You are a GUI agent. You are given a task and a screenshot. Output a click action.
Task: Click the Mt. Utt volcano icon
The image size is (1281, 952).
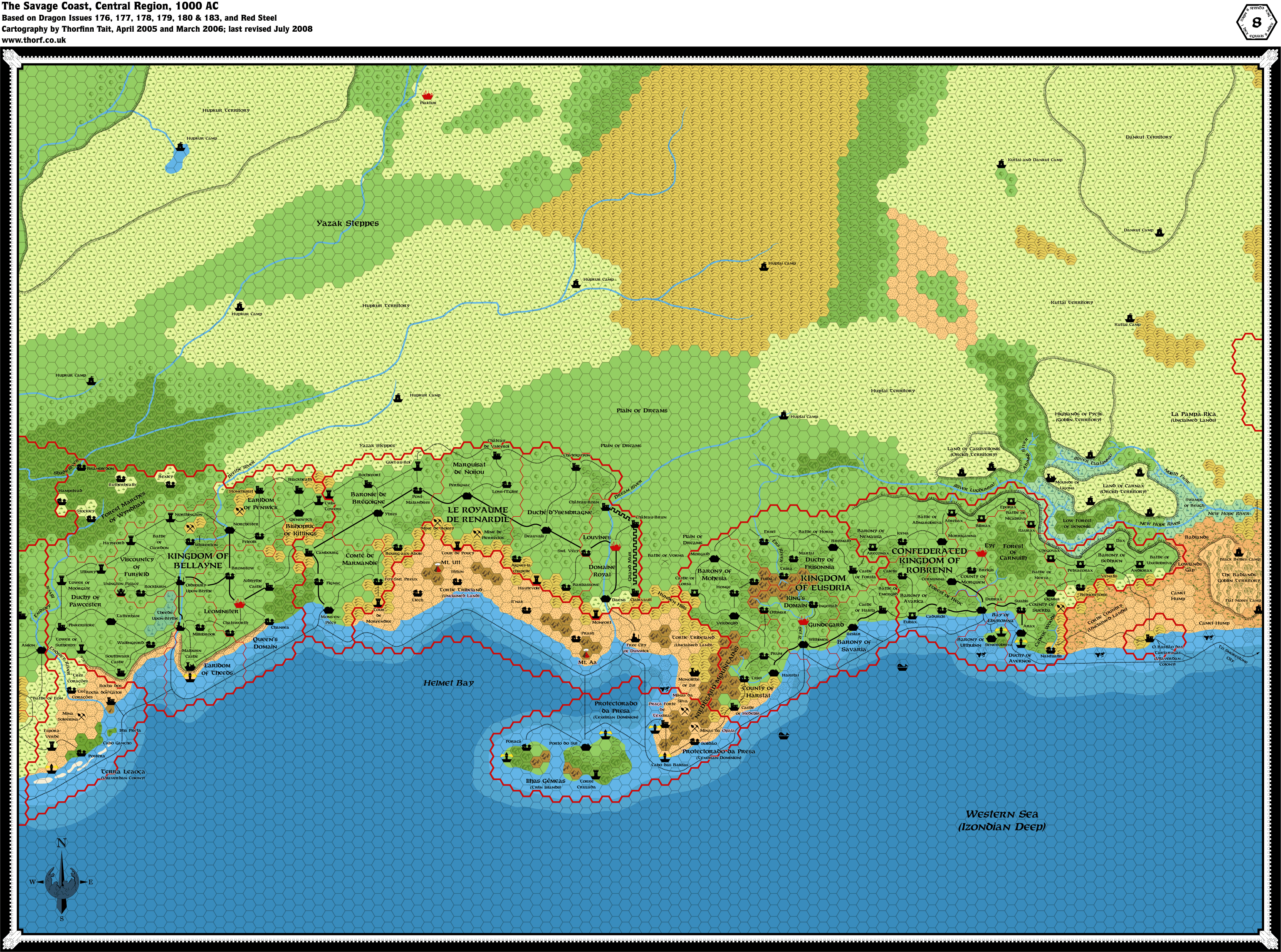(x=438, y=568)
